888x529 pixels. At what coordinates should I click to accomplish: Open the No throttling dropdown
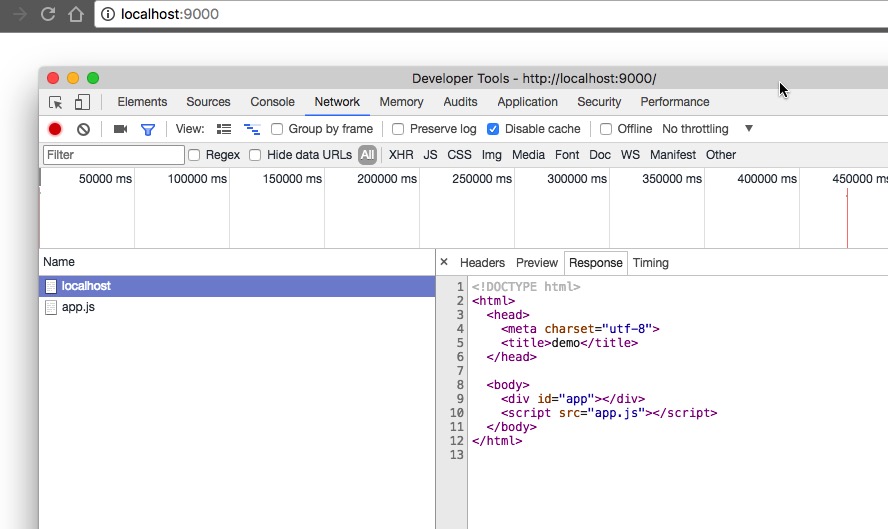click(707, 129)
